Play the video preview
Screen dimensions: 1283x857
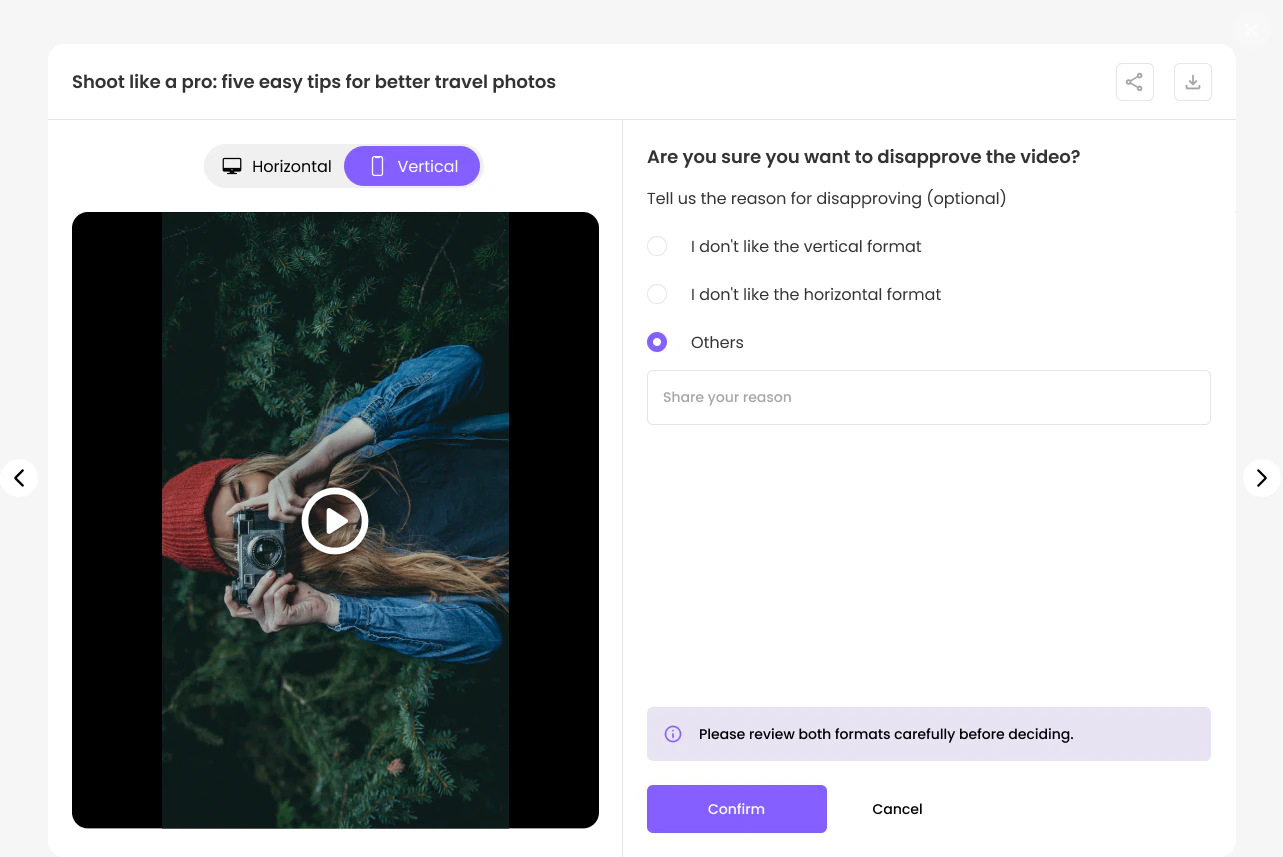[x=335, y=521]
